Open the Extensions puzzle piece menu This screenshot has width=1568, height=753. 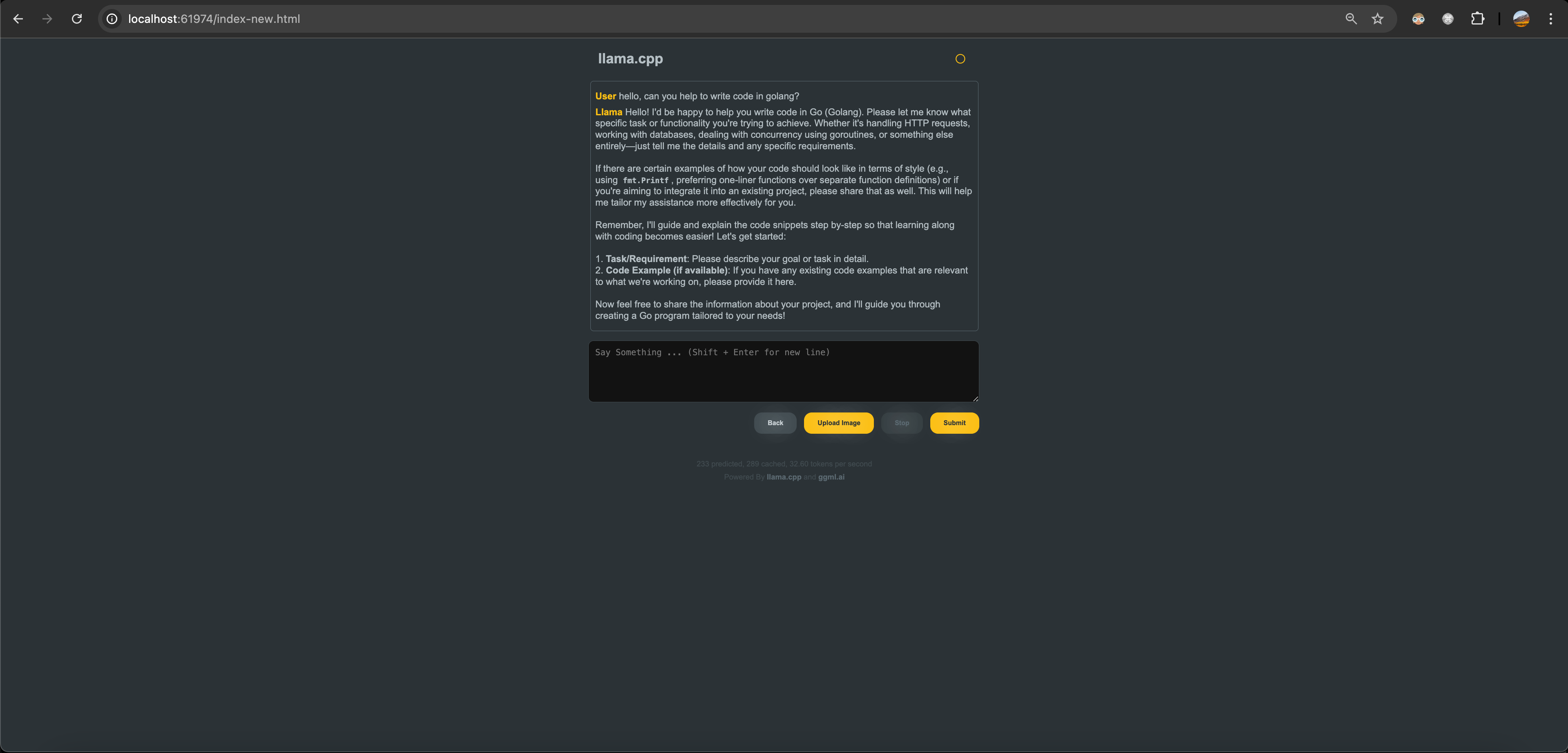pos(1477,19)
